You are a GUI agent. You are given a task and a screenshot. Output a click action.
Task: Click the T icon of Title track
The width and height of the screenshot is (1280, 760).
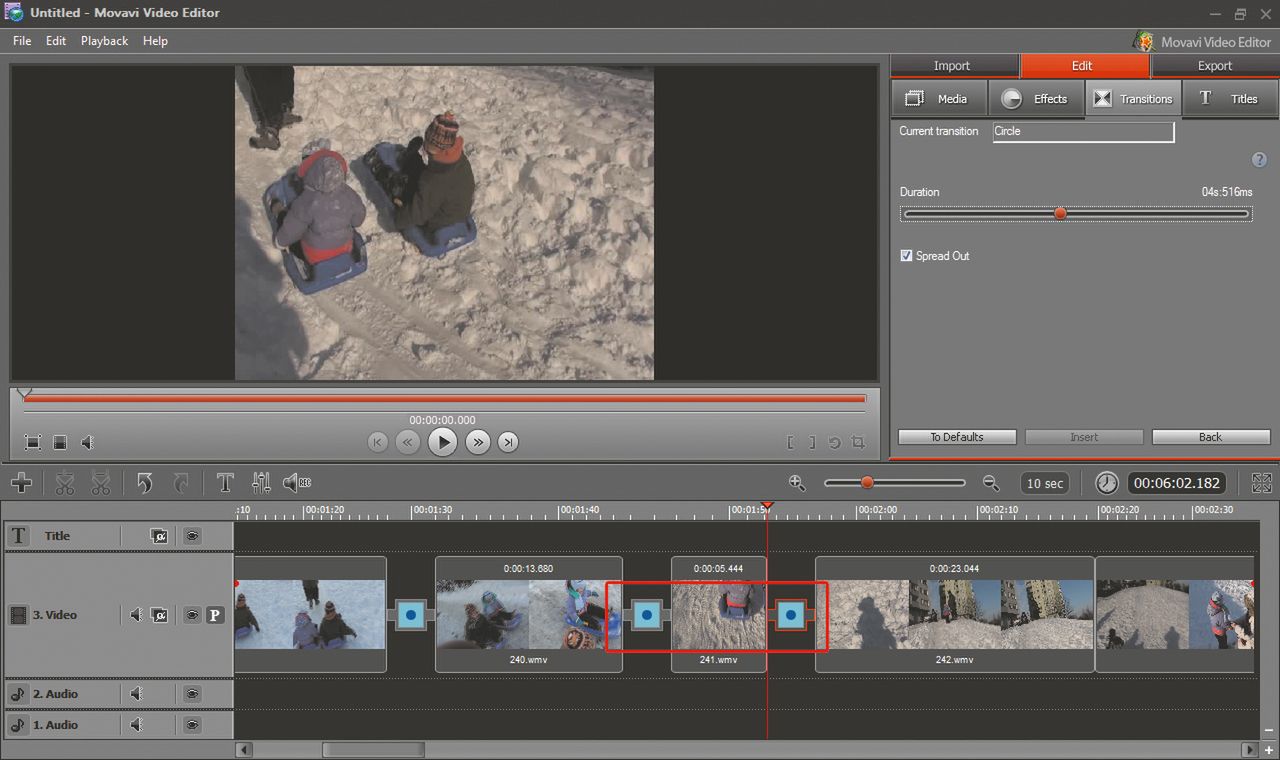pyautogui.click(x=18, y=536)
